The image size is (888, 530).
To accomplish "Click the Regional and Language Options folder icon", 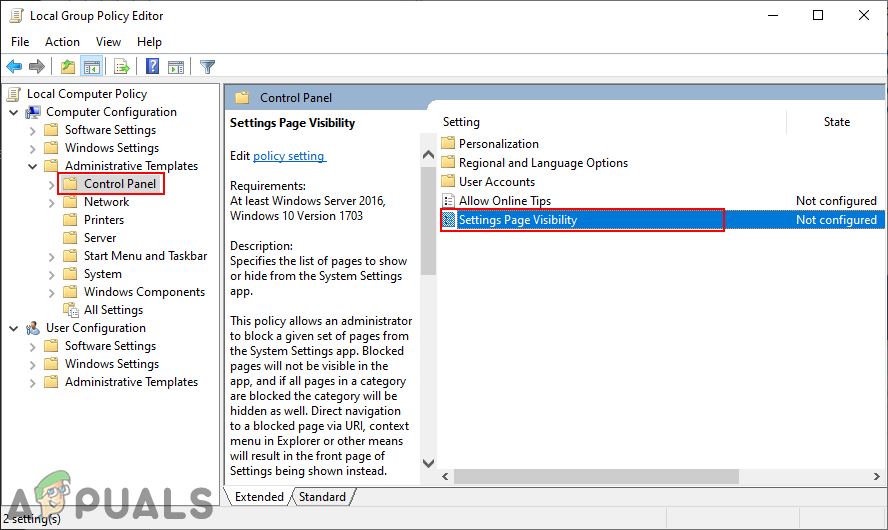I will [449, 163].
